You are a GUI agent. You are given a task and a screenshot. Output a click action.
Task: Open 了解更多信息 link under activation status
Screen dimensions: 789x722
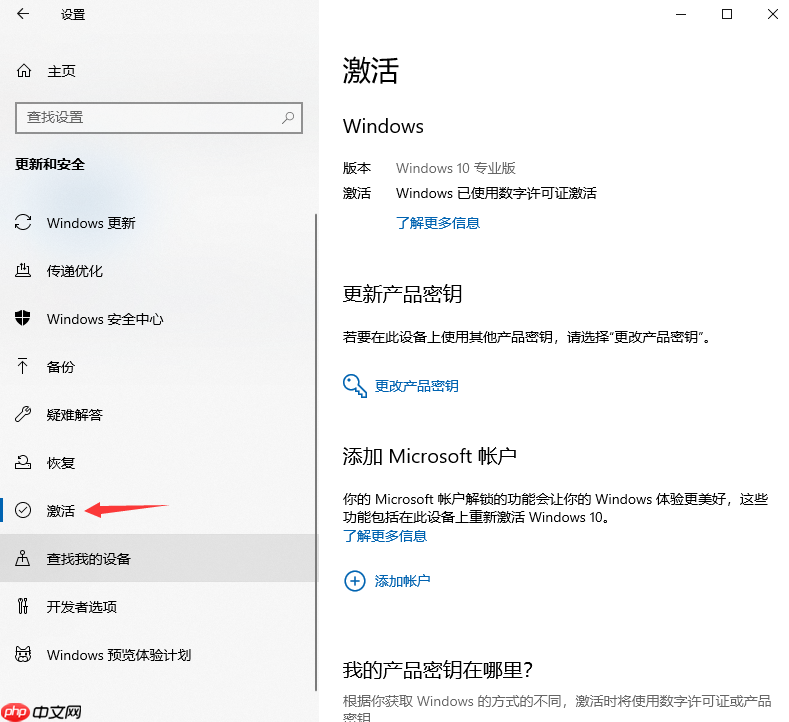438,223
